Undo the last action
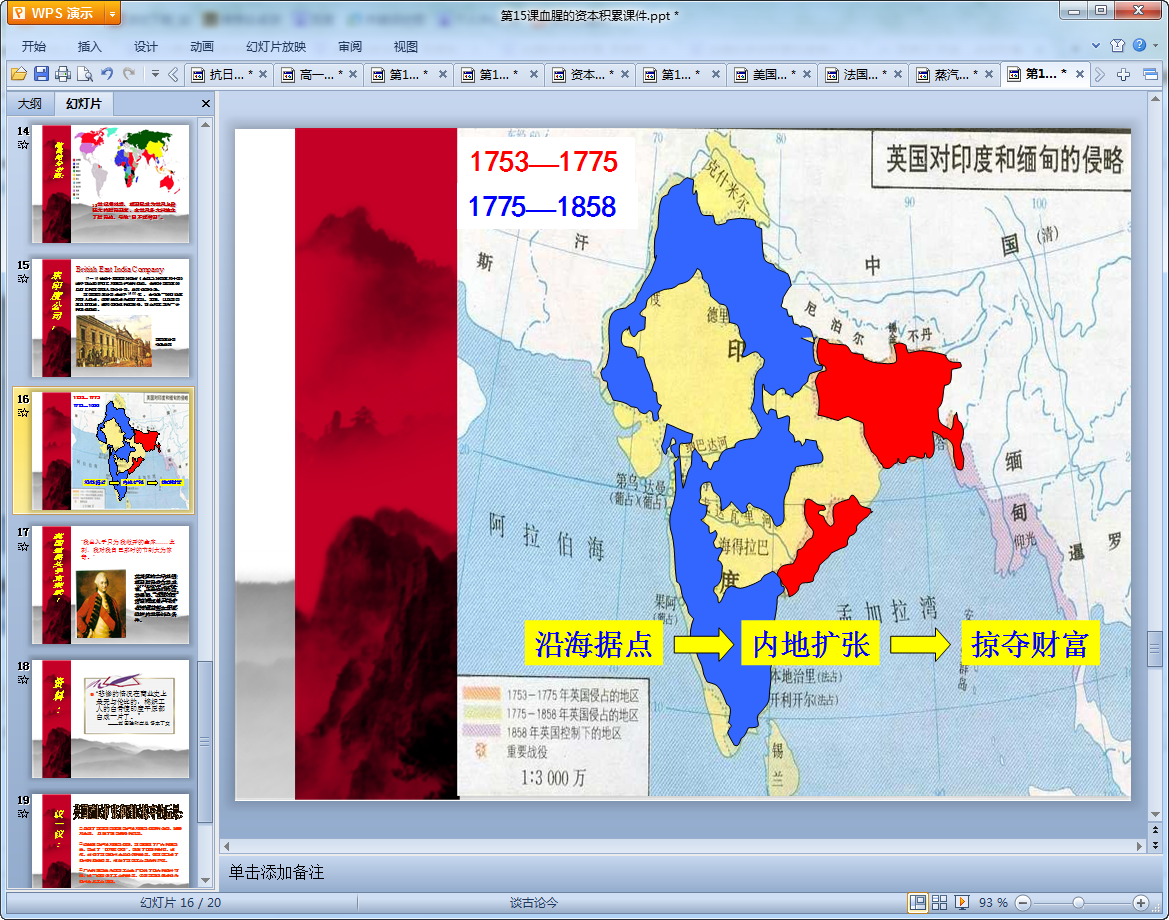Image resolution: width=1169 pixels, height=920 pixels. (107, 74)
